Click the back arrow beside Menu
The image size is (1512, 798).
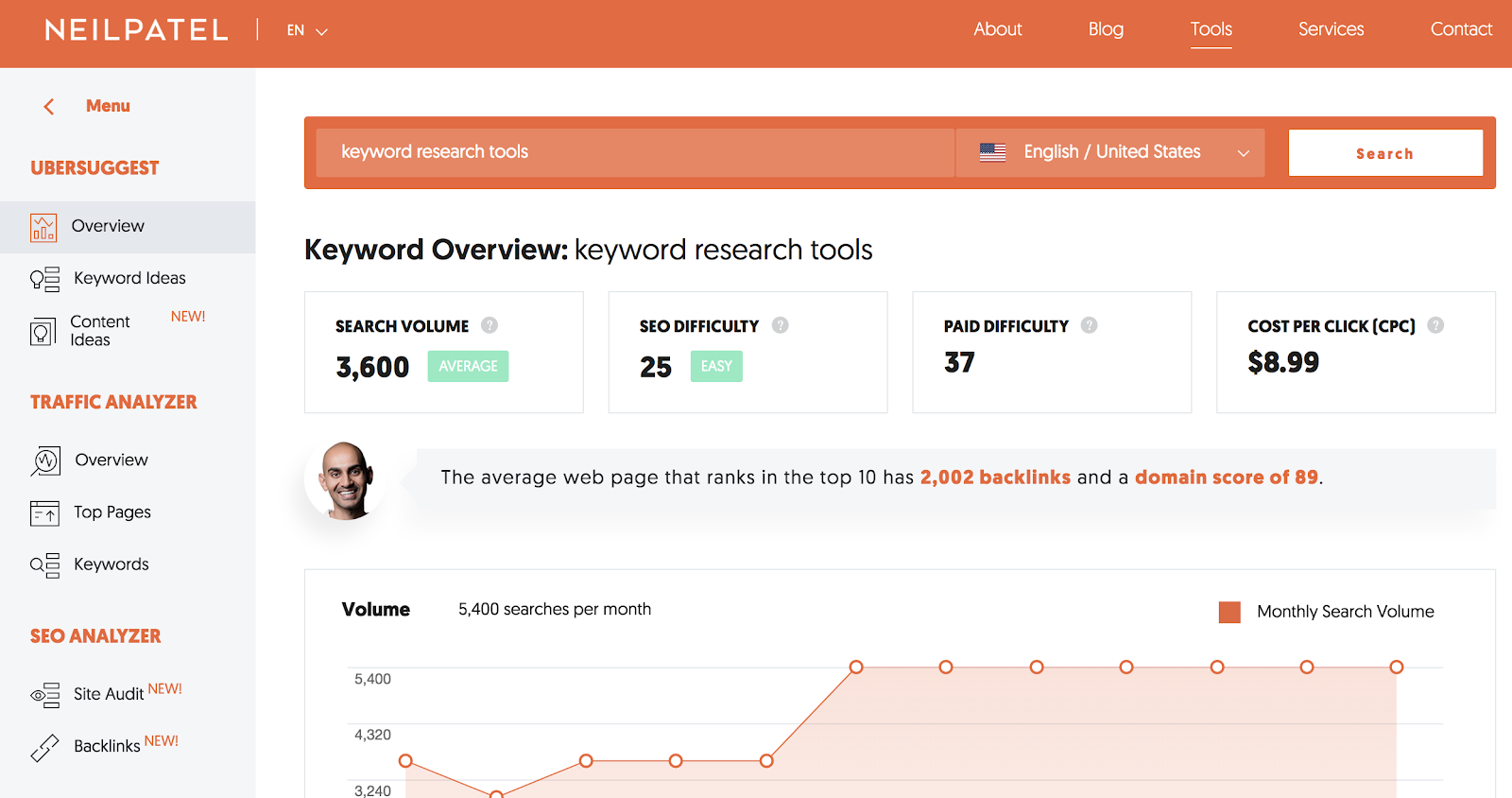pyautogui.click(x=49, y=107)
